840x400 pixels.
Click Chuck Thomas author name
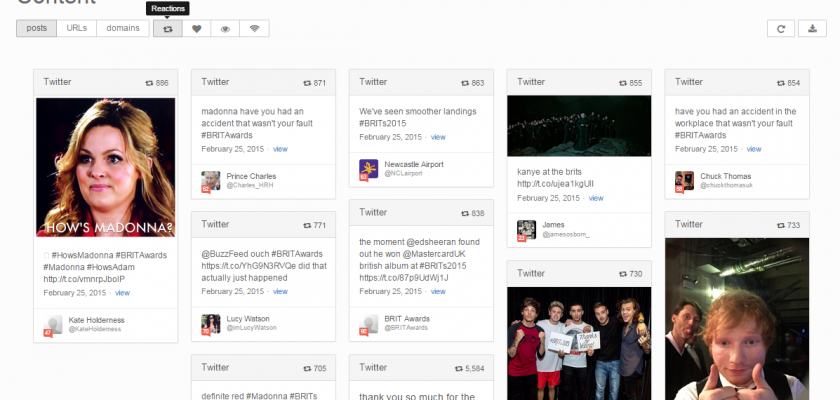(x=722, y=176)
